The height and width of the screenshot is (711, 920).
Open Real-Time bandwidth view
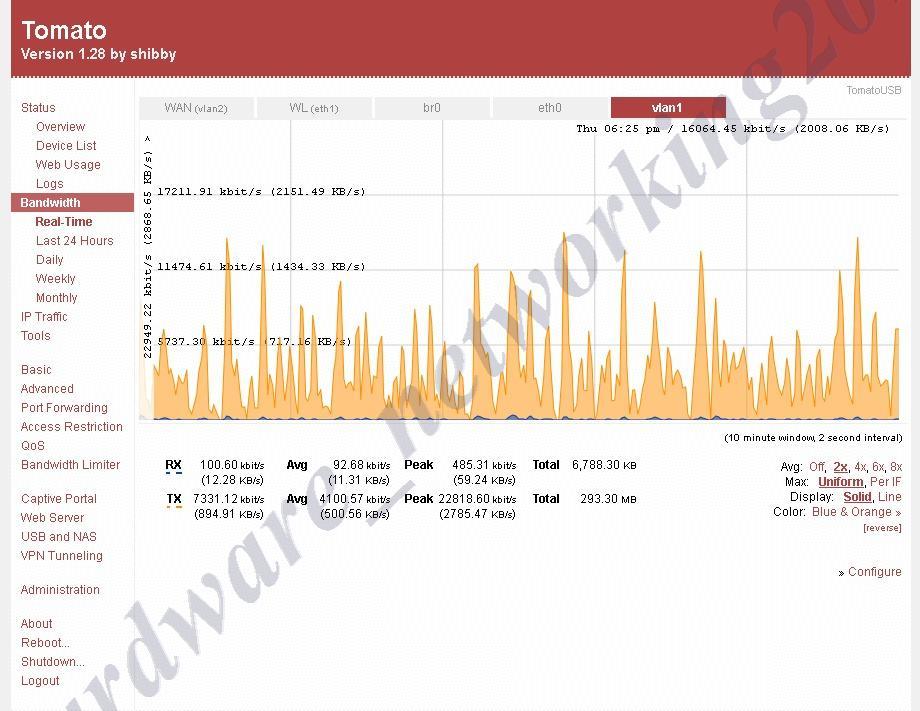tap(64, 222)
